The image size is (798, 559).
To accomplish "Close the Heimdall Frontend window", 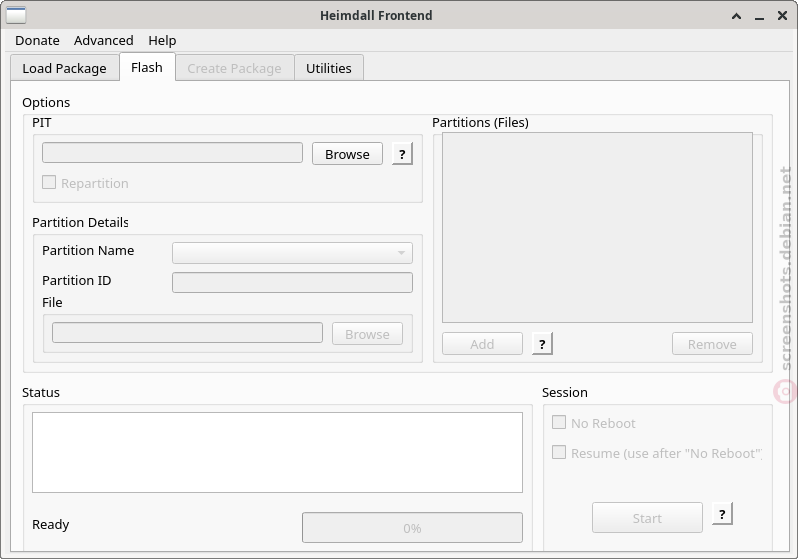I will 783,16.
